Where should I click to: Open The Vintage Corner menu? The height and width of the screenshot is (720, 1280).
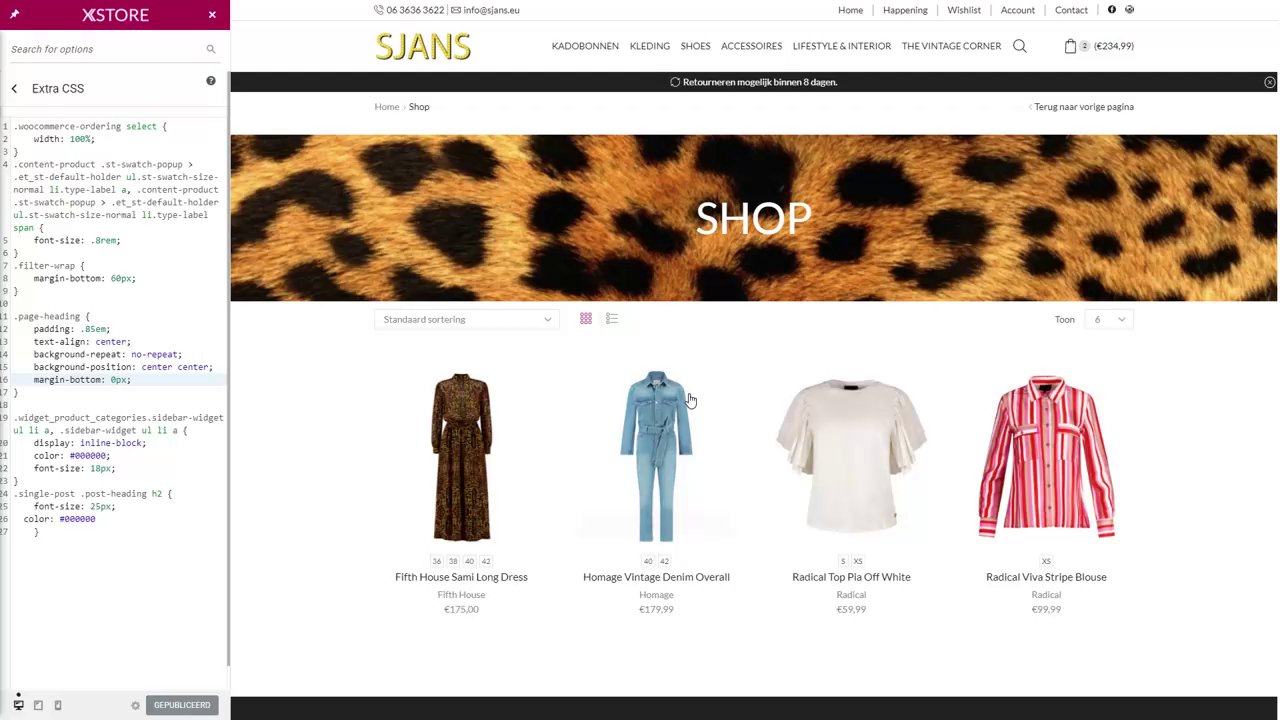click(951, 46)
